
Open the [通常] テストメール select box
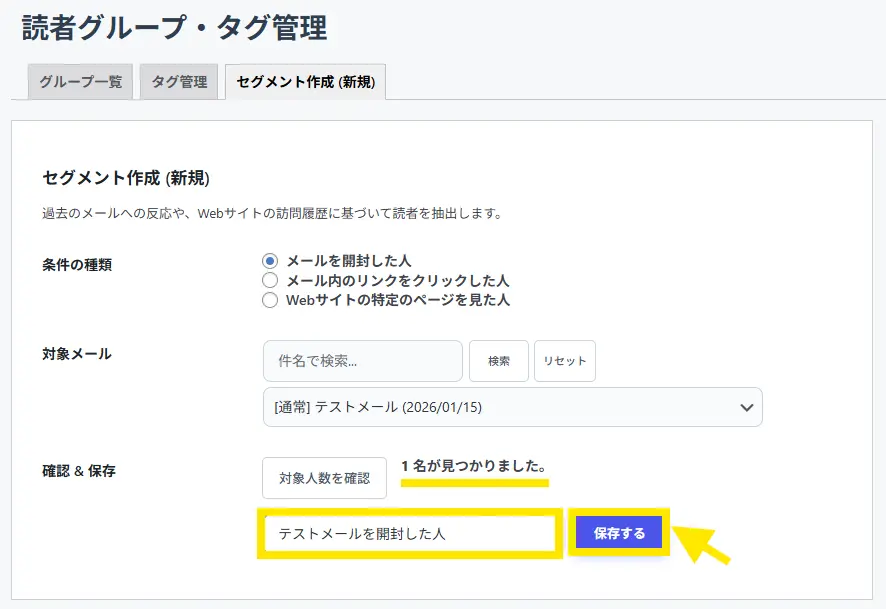click(500, 407)
